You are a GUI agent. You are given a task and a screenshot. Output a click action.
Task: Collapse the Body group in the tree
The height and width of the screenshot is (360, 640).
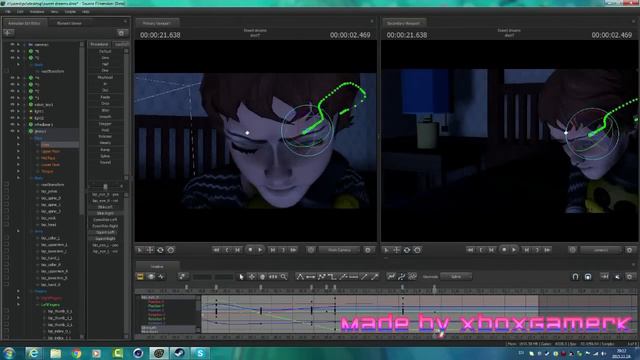(31, 178)
